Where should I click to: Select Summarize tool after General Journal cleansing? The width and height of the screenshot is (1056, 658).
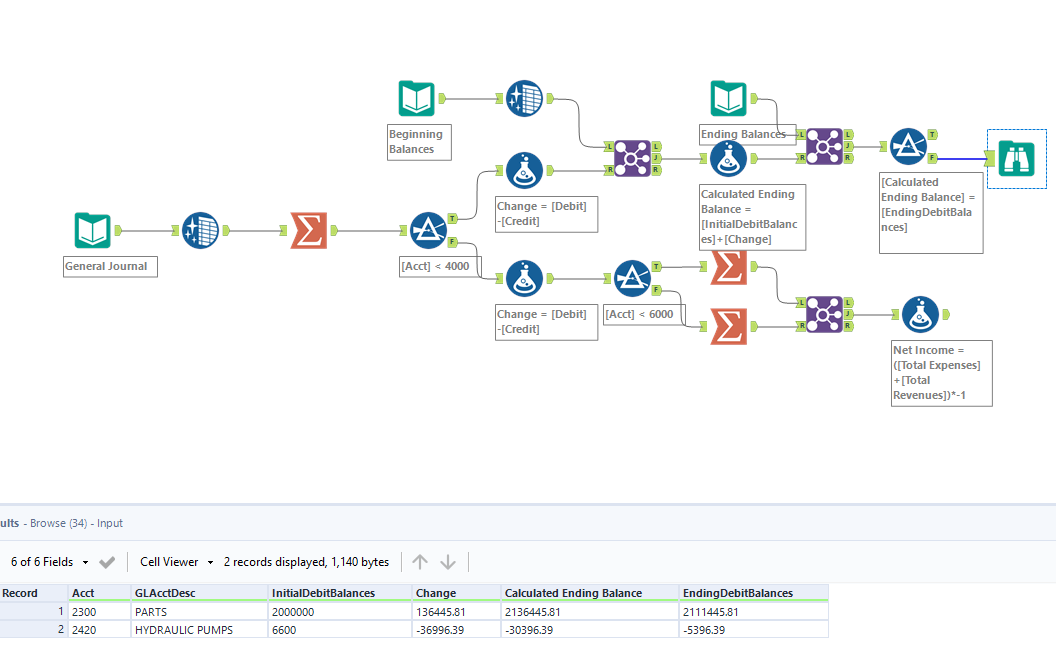pyautogui.click(x=308, y=230)
